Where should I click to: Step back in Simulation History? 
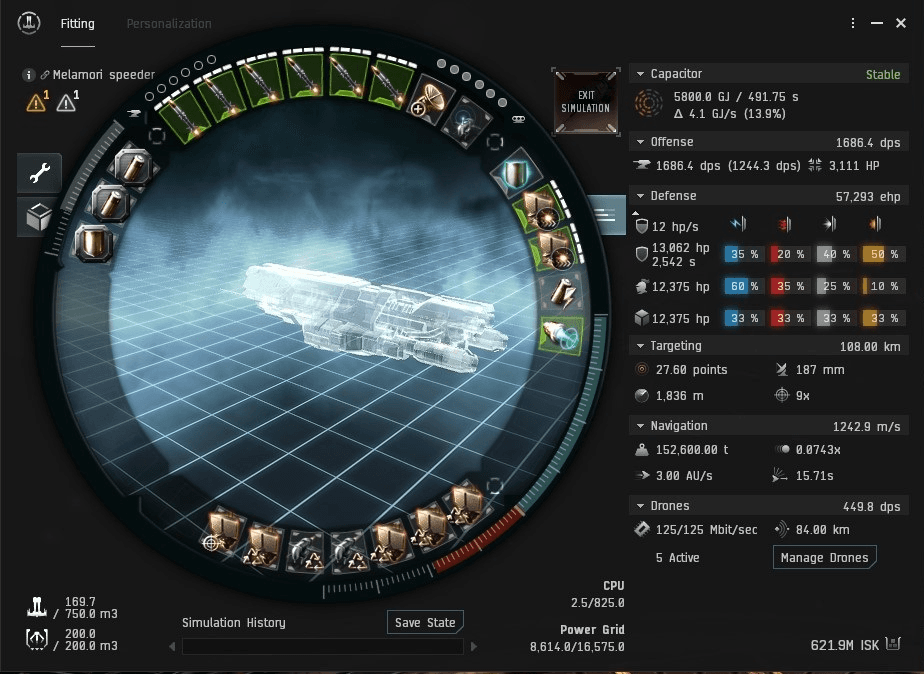coord(172,646)
